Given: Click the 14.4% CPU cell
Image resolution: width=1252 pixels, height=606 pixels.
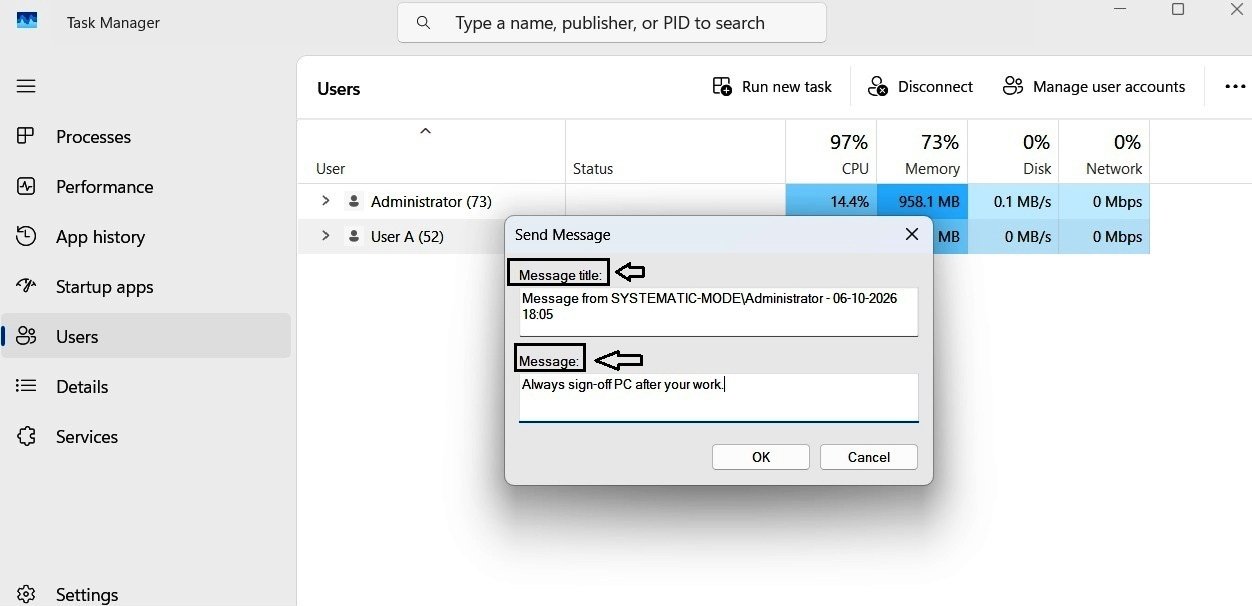Looking at the screenshot, I should point(831,202).
